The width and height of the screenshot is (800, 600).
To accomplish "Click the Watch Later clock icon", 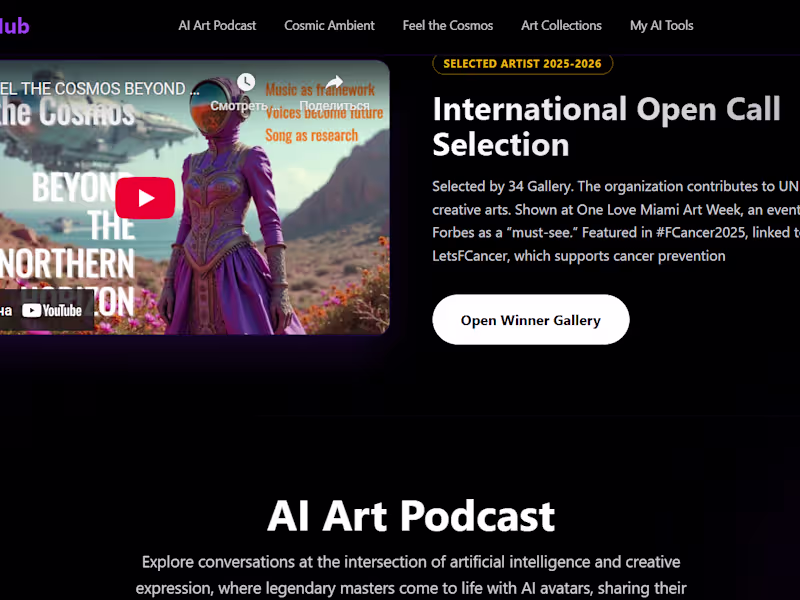I will (x=246, y=82).
